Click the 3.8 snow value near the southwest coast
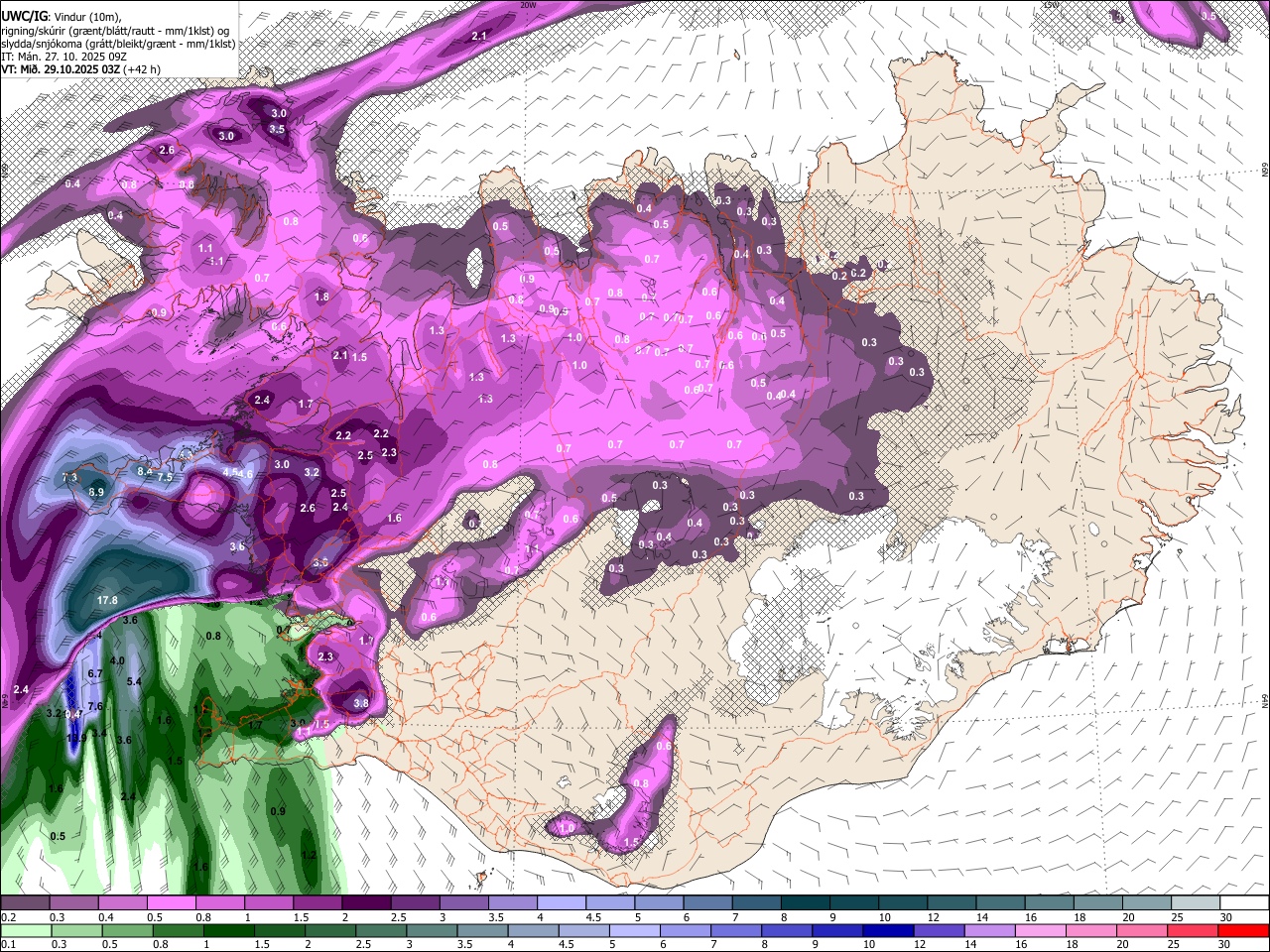Image resolution: width=1270 pixels, height=952 pixels. pos(361,704)
